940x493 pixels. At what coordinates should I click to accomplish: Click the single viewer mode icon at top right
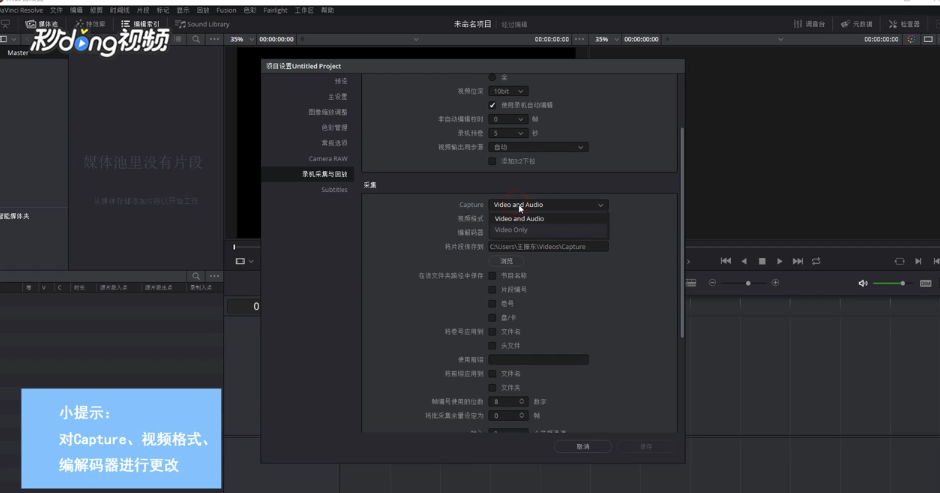928,39
